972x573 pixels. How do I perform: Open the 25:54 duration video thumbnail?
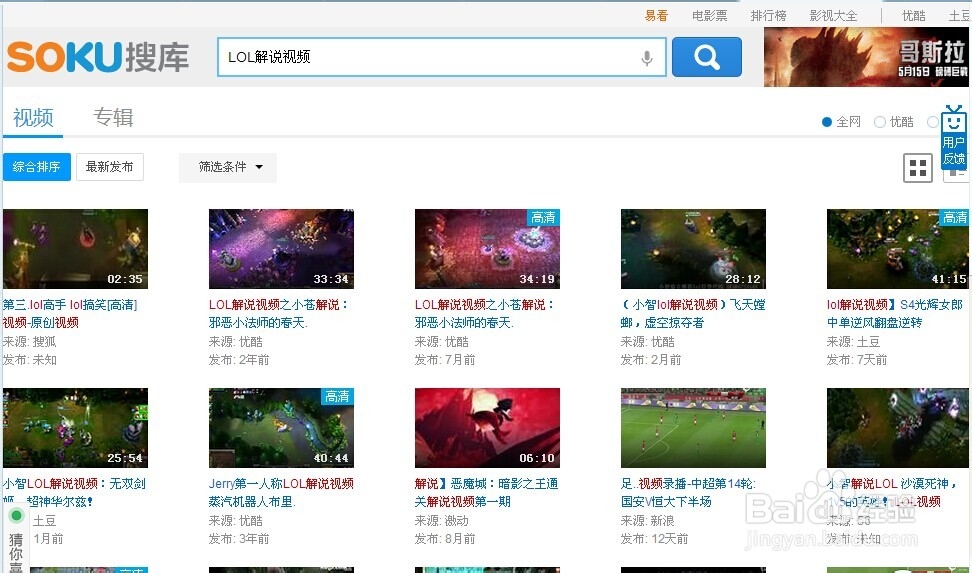75,428
